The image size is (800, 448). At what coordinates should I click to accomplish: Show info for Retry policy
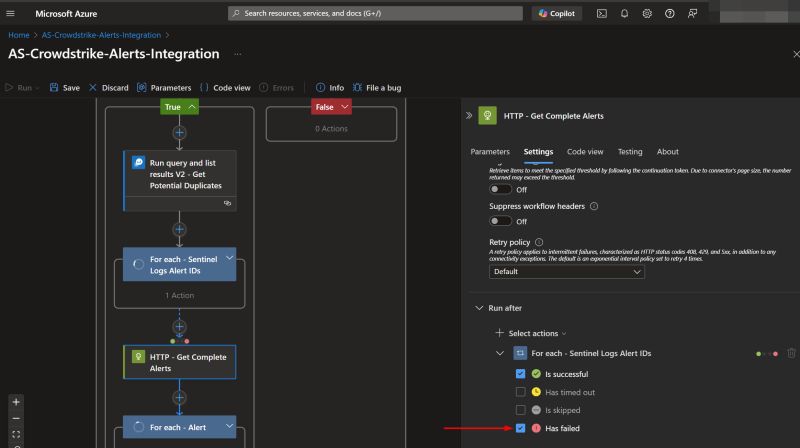(539, 242)
